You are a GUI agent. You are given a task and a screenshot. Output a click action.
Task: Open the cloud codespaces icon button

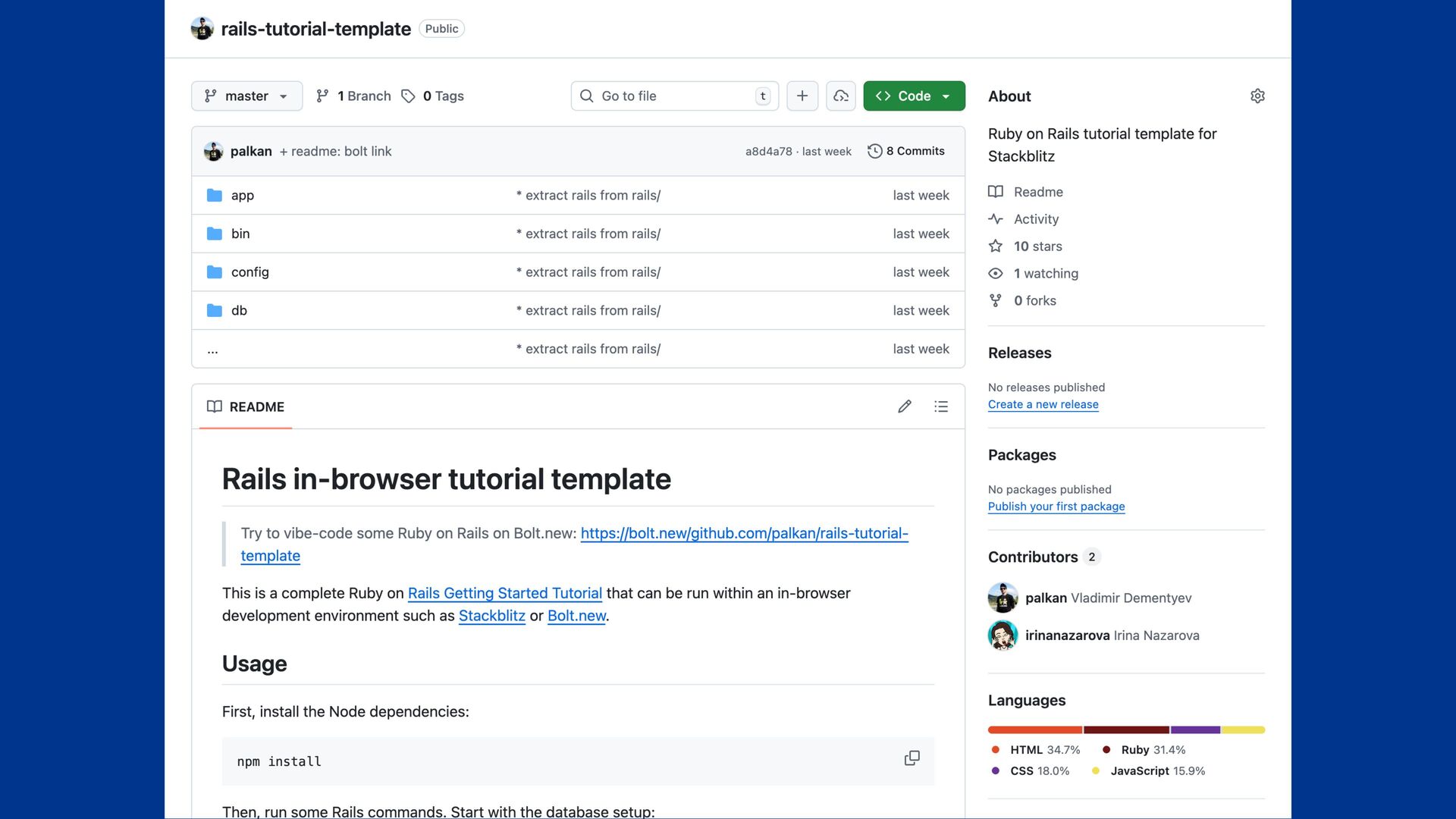[x=840, y=96]
